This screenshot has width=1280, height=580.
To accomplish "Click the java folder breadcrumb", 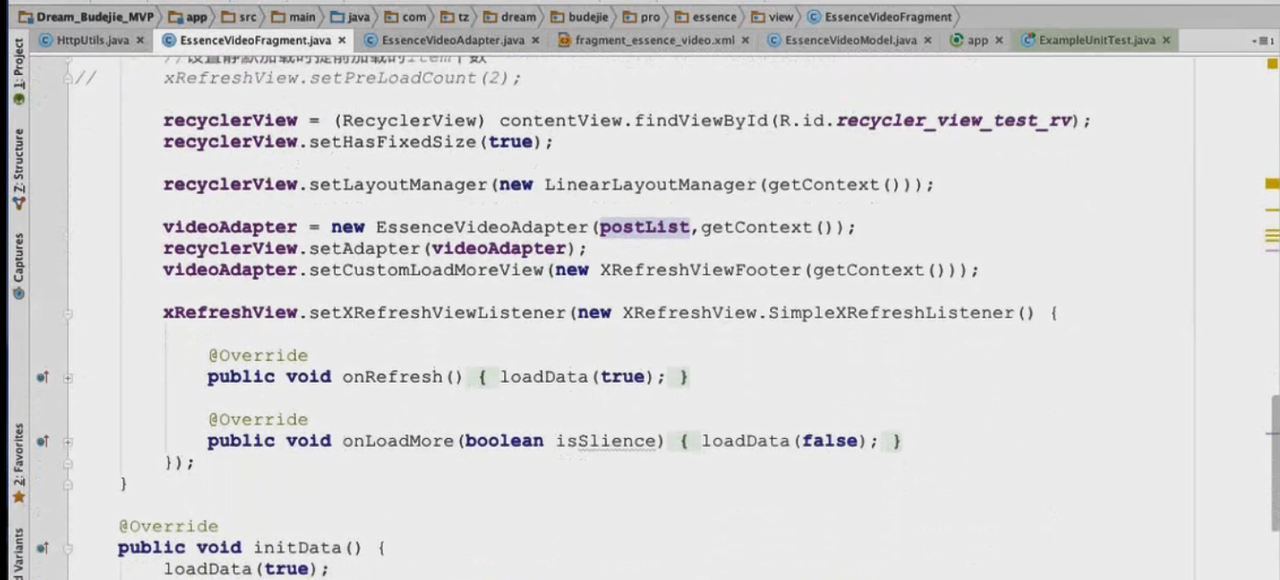I will pyautogui.click(x=350, y=17).
